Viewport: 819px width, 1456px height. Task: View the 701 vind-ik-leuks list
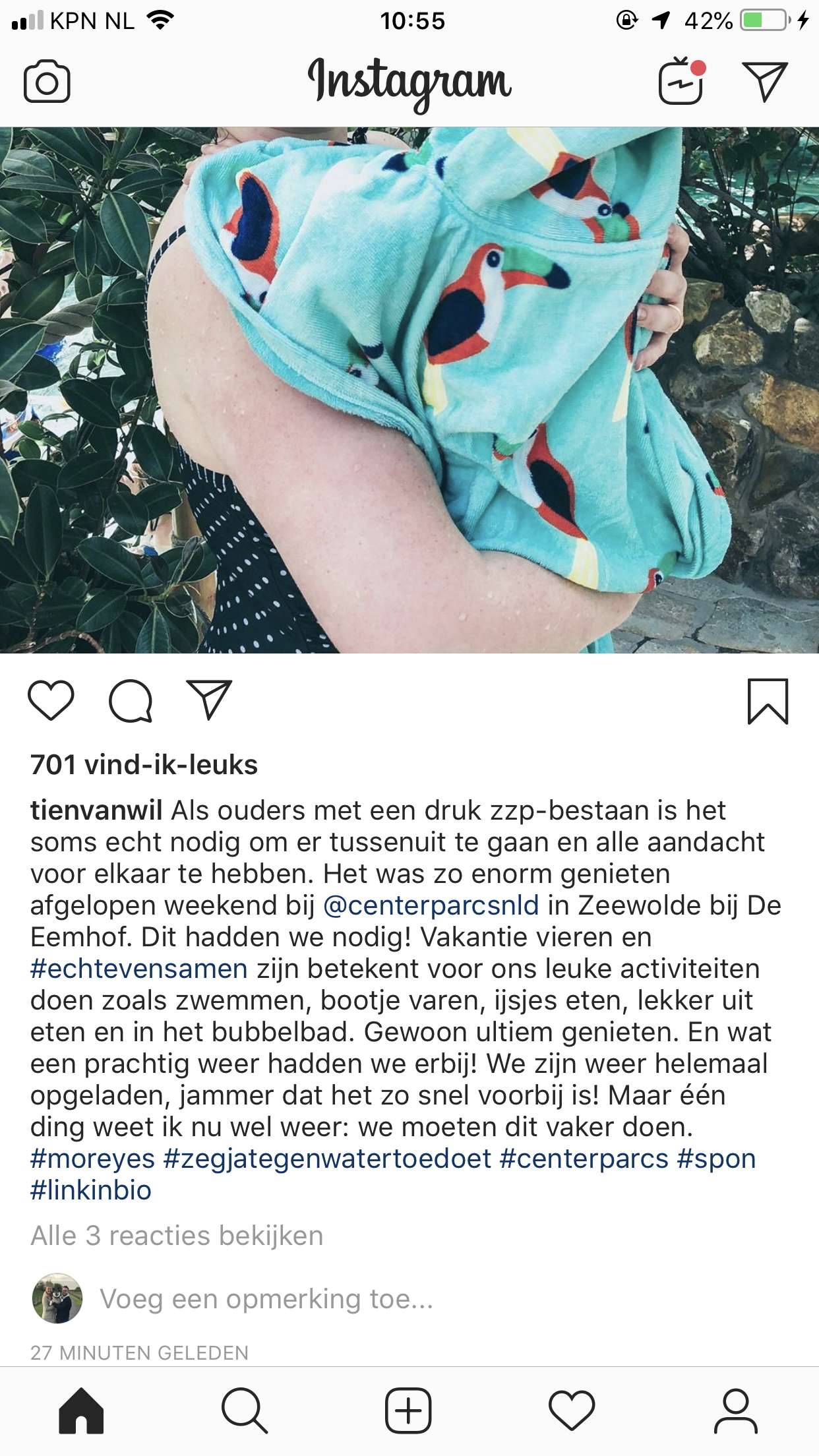tap(144, 765)
